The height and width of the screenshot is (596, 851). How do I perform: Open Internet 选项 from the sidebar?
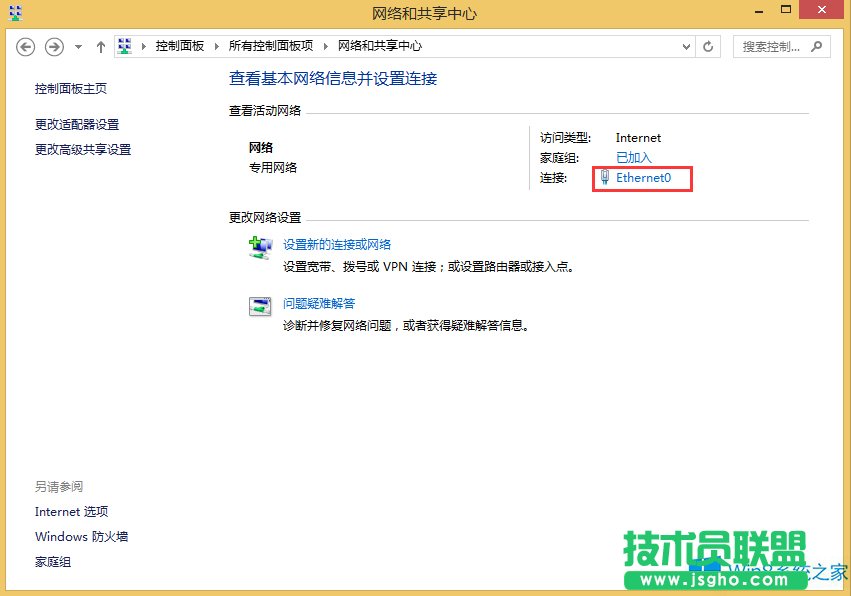[70, 511]
